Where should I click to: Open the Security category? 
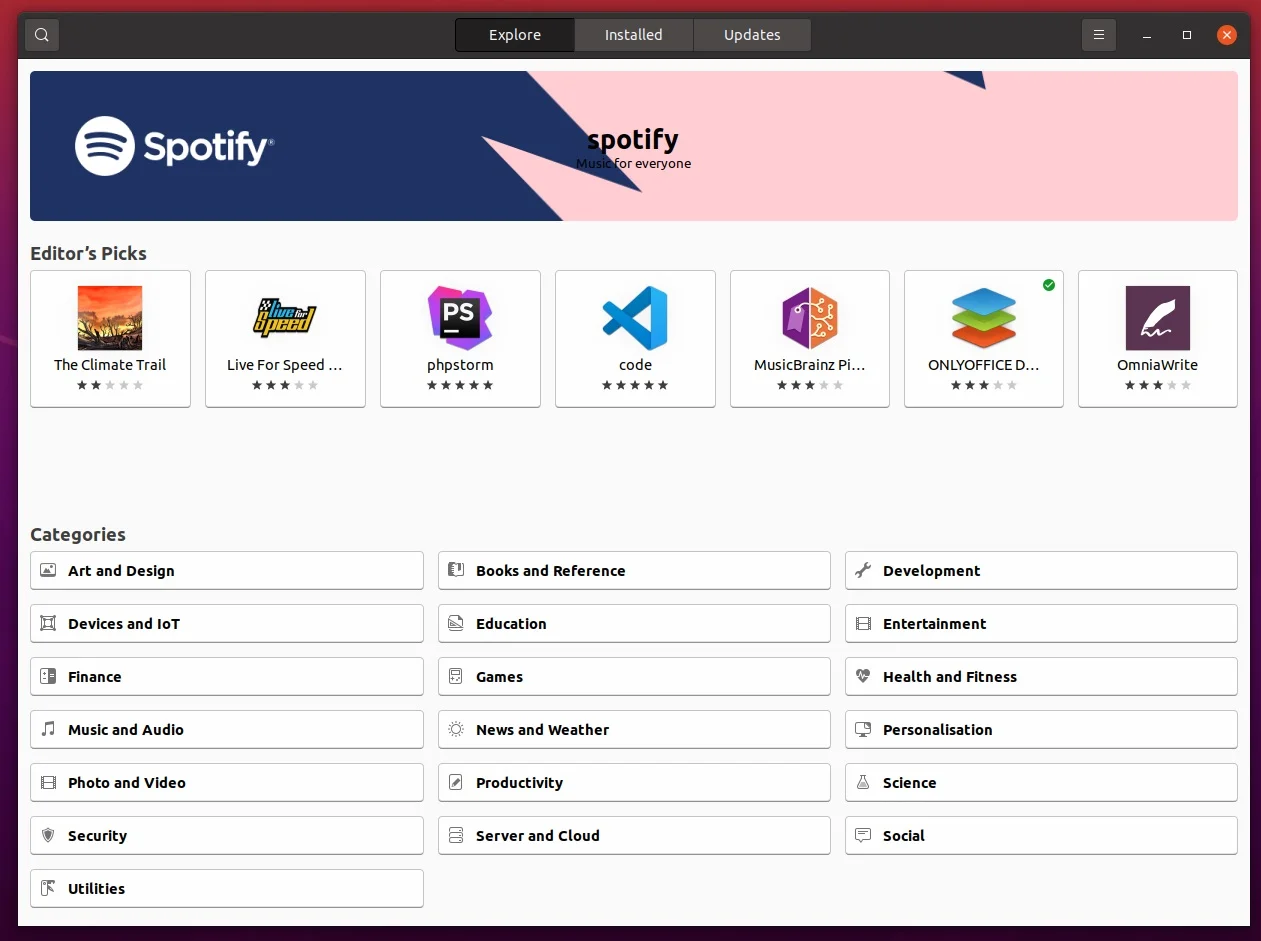coord(227,835)
